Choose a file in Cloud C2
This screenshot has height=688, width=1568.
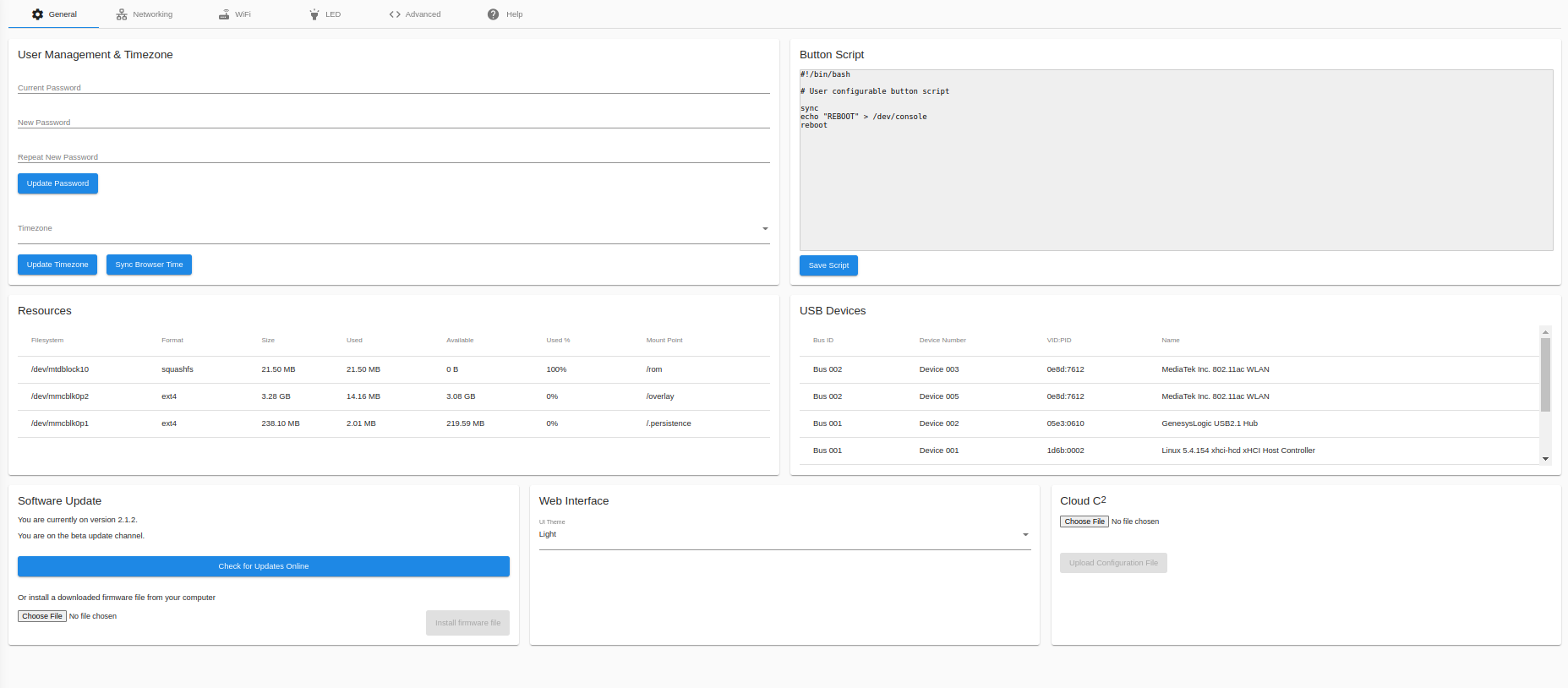[1084, 521]
